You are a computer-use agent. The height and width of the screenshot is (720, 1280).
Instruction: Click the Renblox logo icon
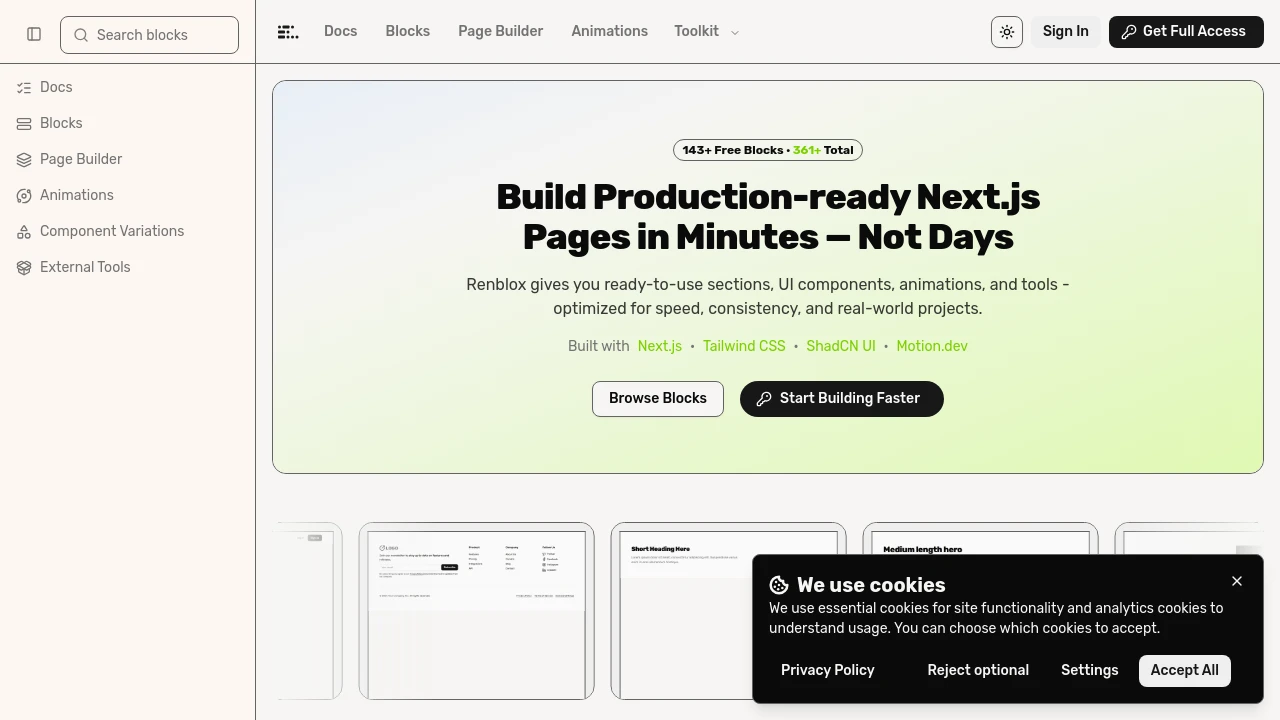pyautogui.click(x=288, y=32)
